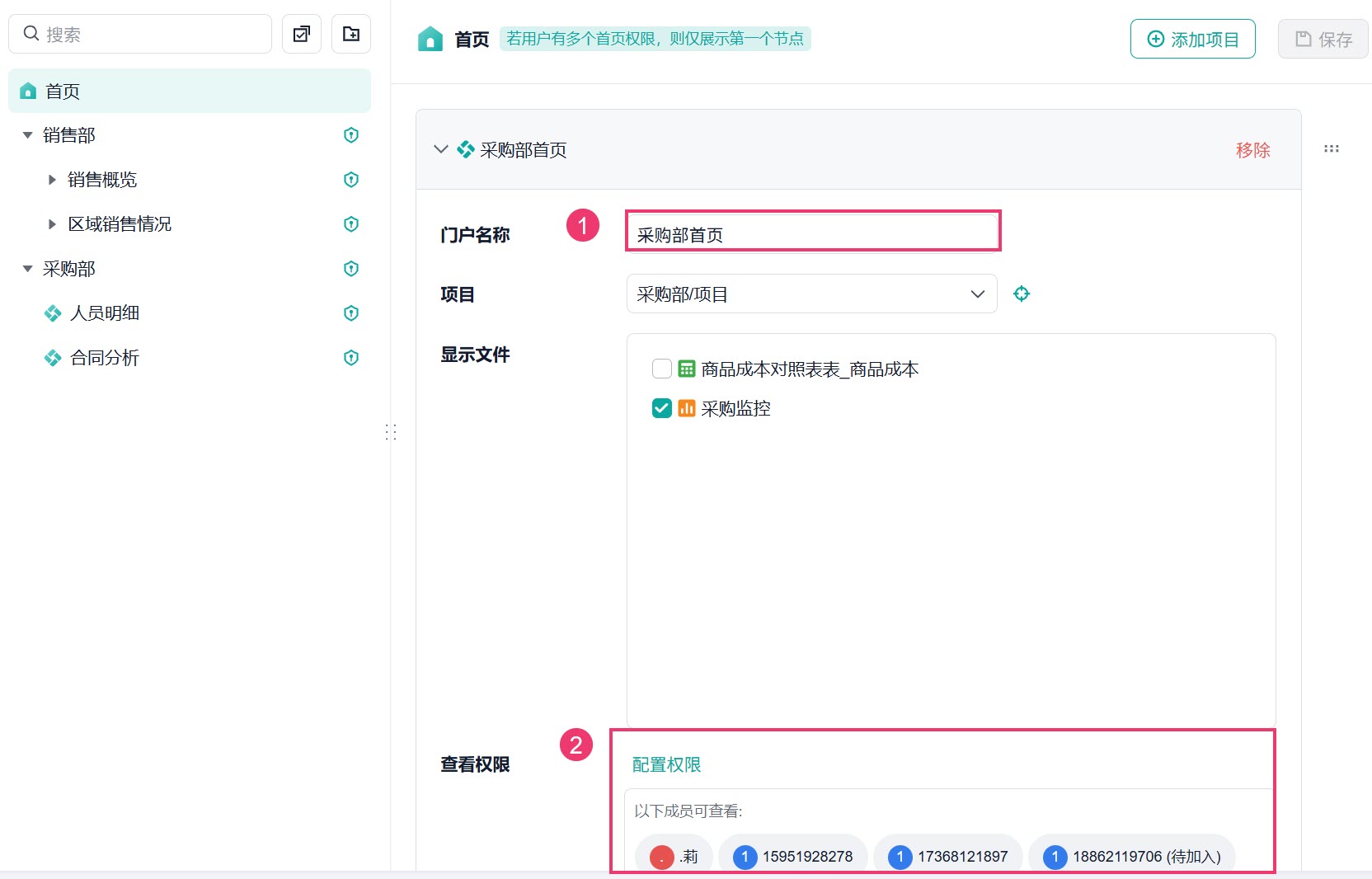The width and height of the screenshot is (1372, 879).
Task: Click the diamond icon in 采购部首页 card header
Action: tap(466, 149)
